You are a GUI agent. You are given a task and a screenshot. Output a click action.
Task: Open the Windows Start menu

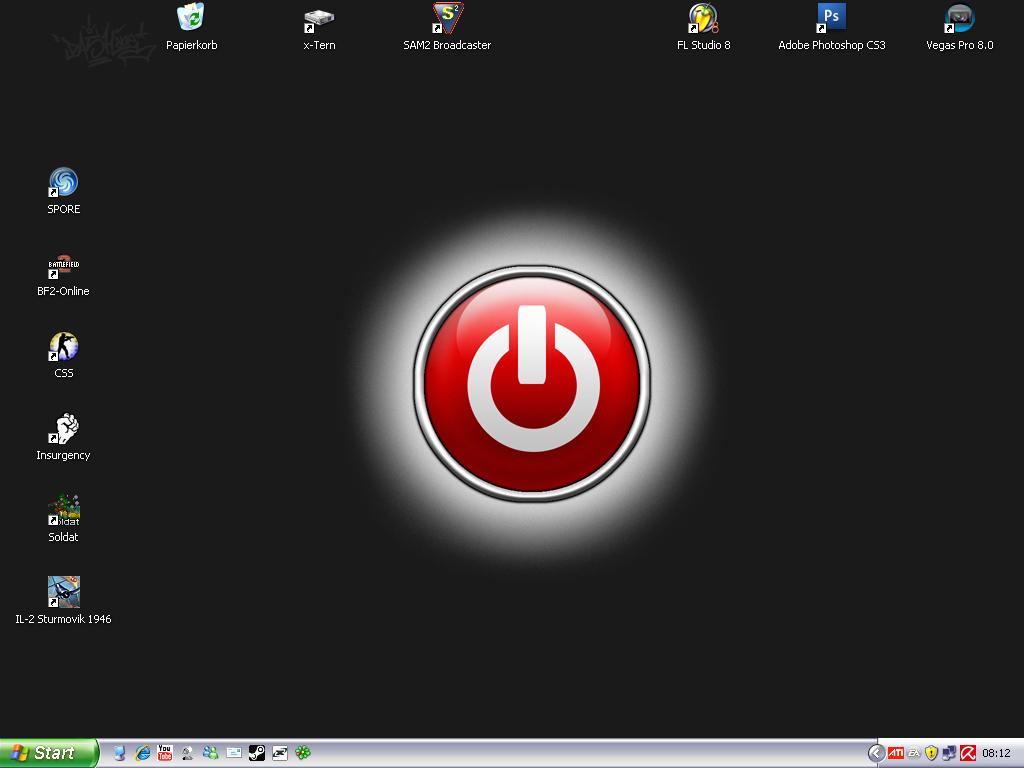(49, 753)
